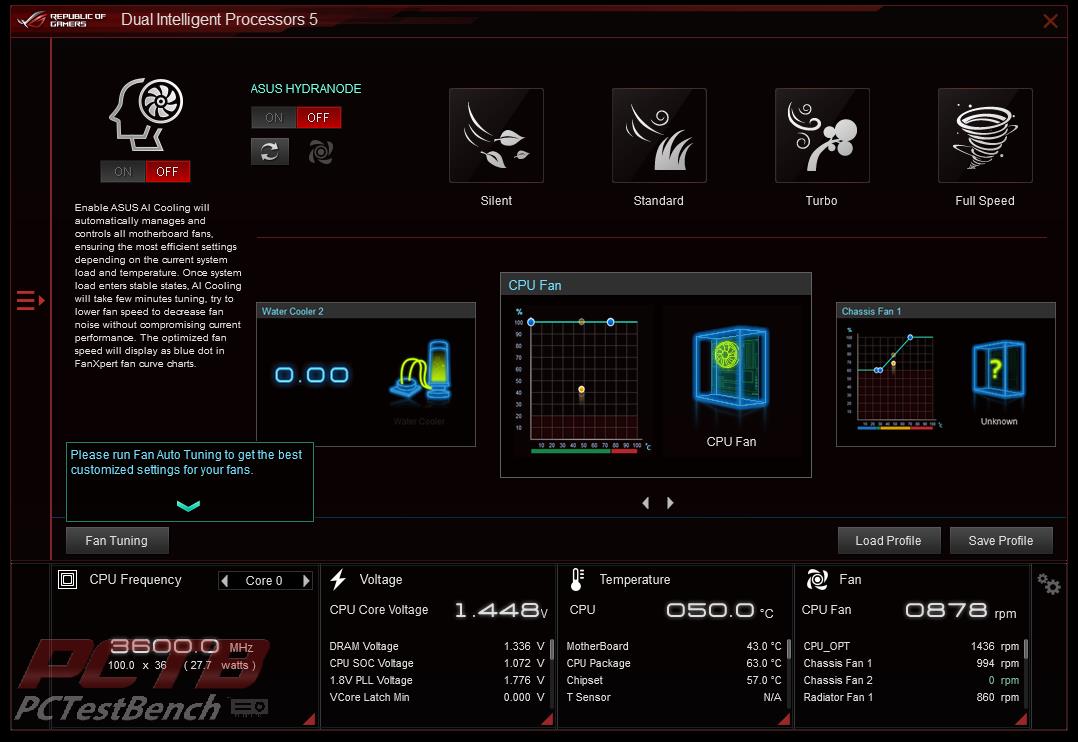Choose the Turbo fan mode icon
This screenshot has width=1078, height=742.
tap(822, 135)
